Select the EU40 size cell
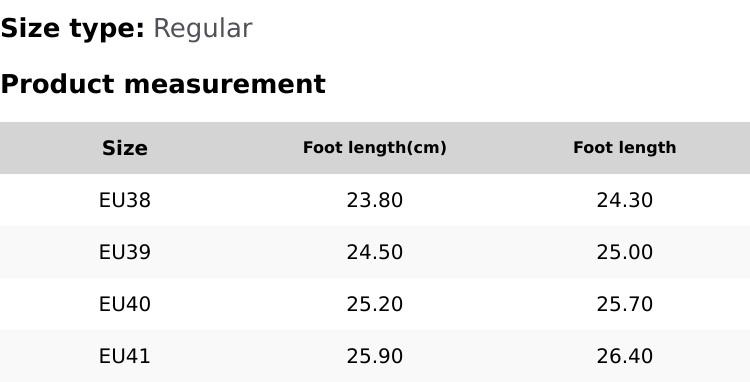The height and width of the screenshot is (382, 750). click(x=125, y=304)
